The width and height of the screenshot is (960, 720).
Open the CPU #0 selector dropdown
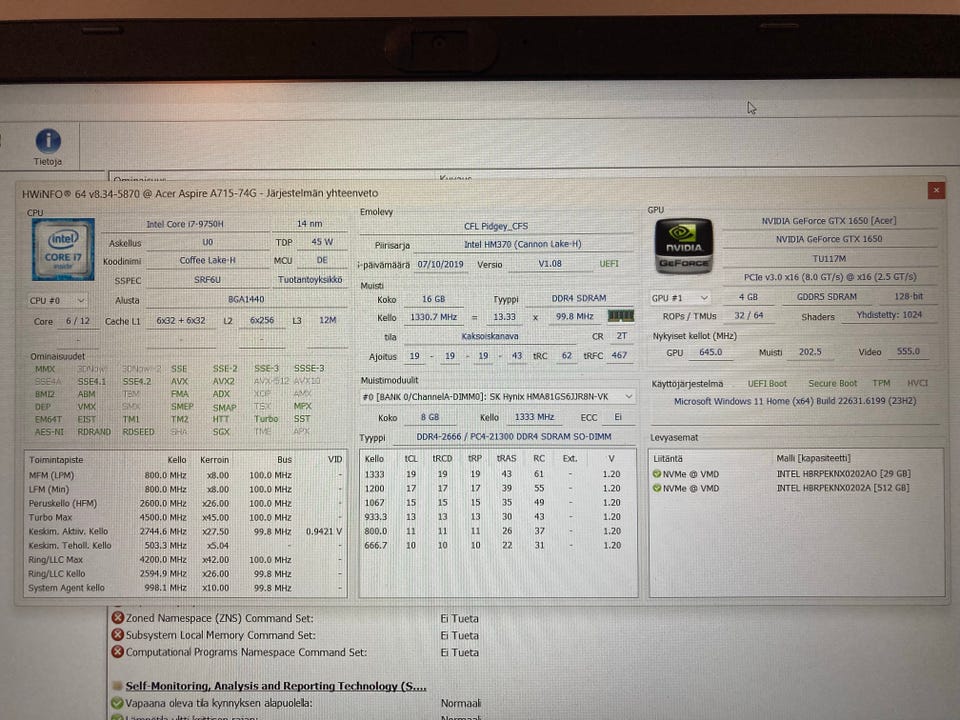[x=58, y=301]
